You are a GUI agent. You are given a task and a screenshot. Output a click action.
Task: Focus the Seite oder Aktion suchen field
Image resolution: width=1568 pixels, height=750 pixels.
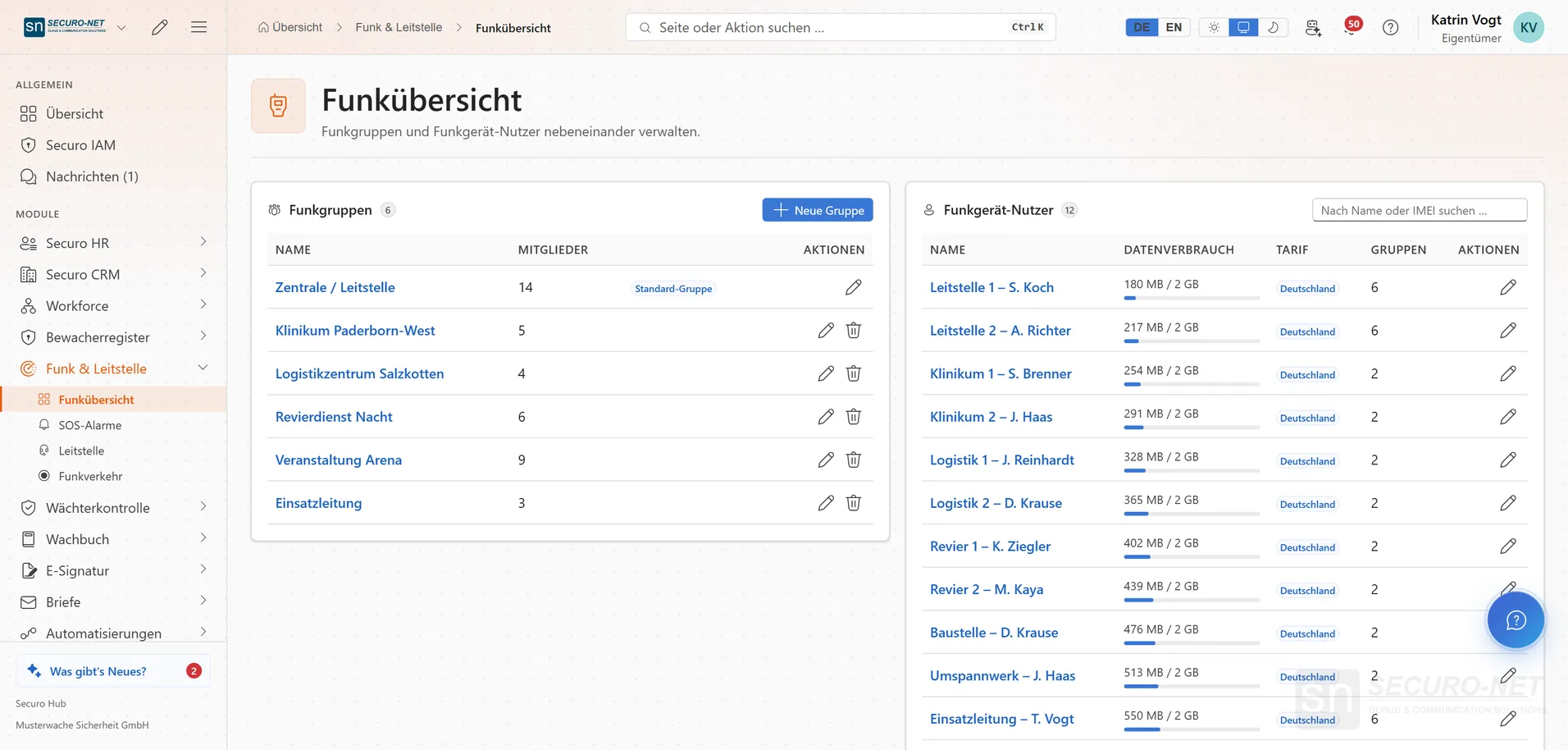[841, 27]
